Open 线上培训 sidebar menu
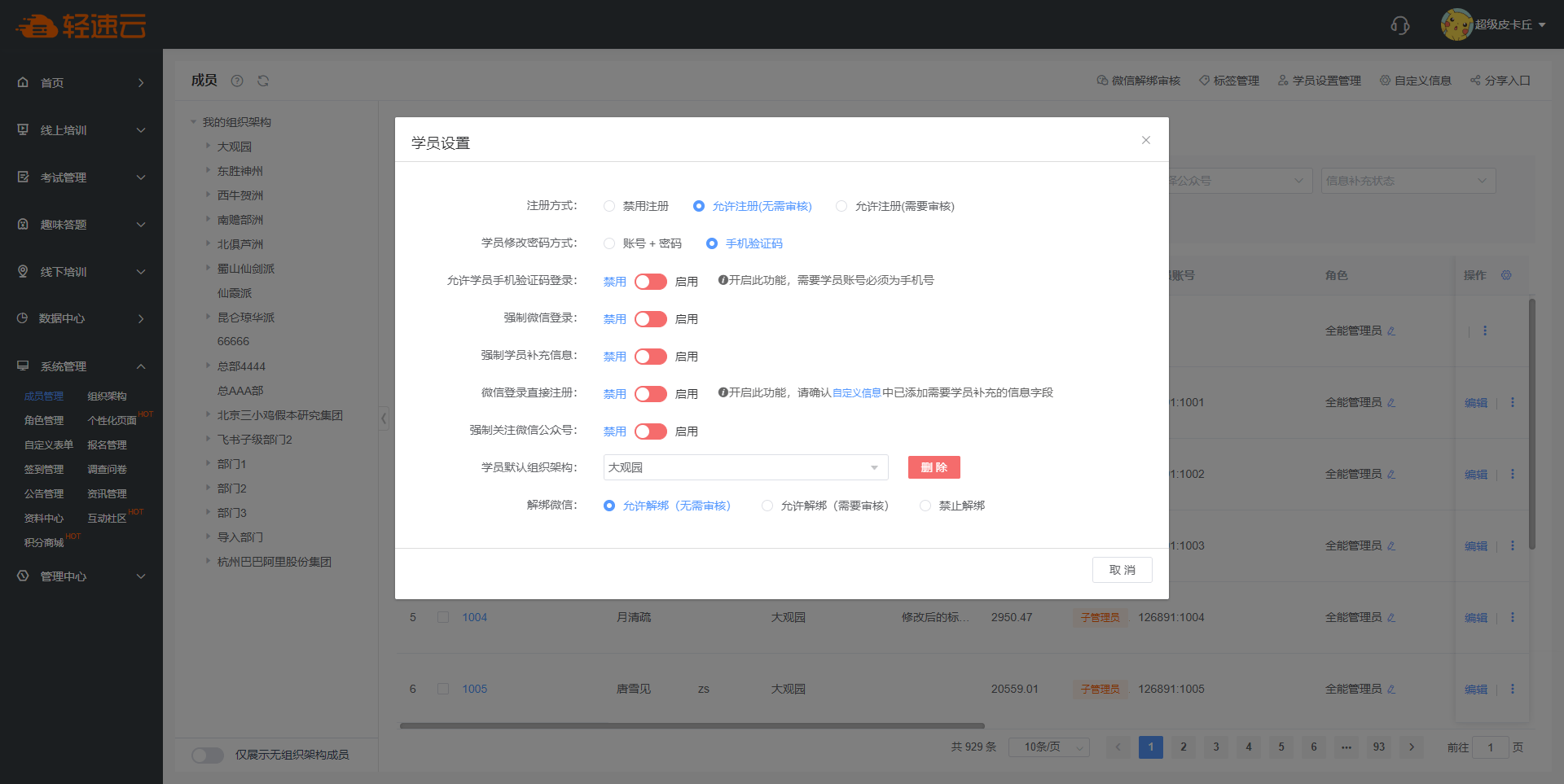 pos(81,130)
